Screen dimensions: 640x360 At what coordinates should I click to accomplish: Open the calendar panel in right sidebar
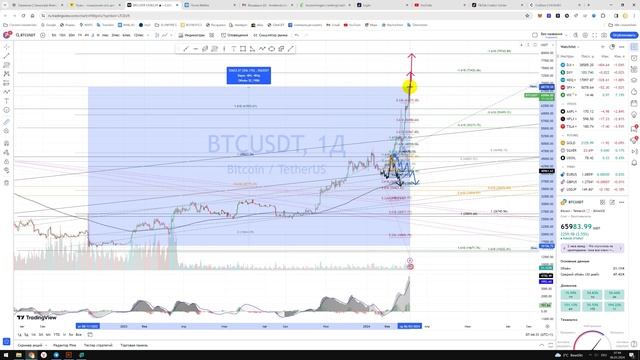[634, 103]
